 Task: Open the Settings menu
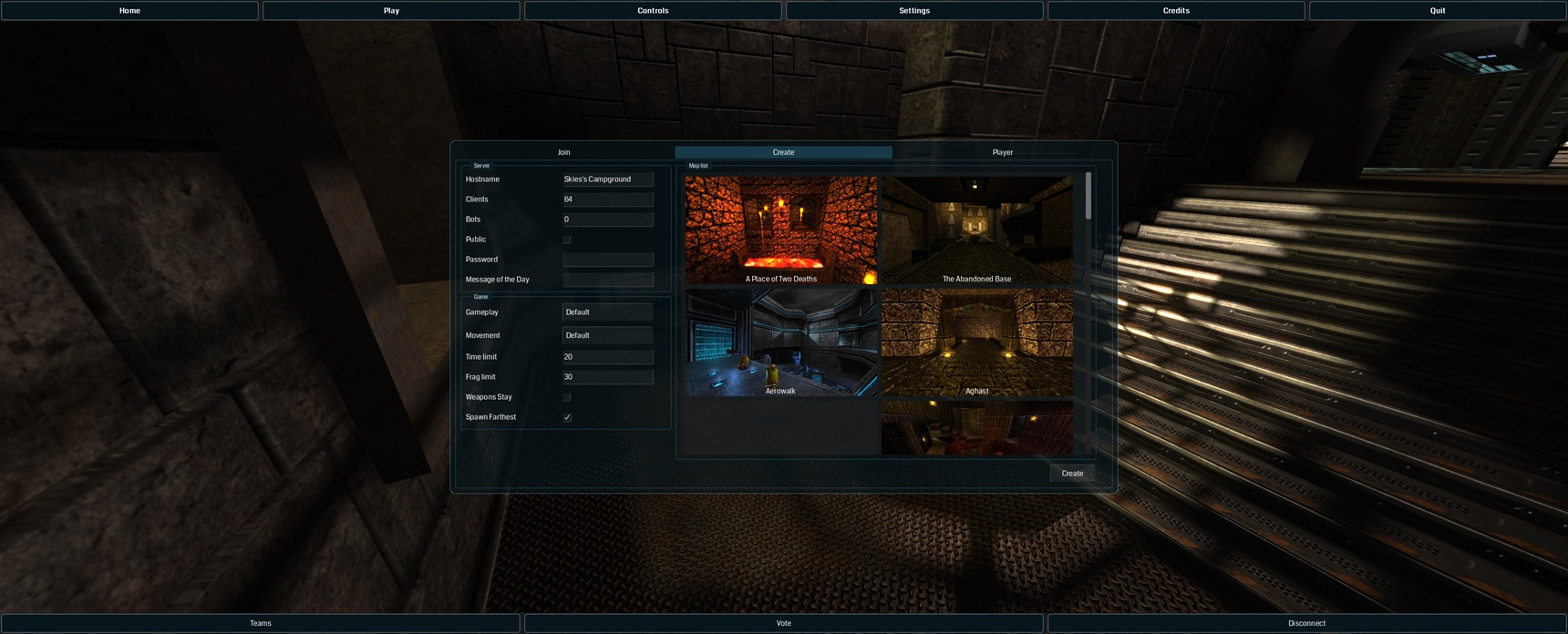click(x=914, y=10)
